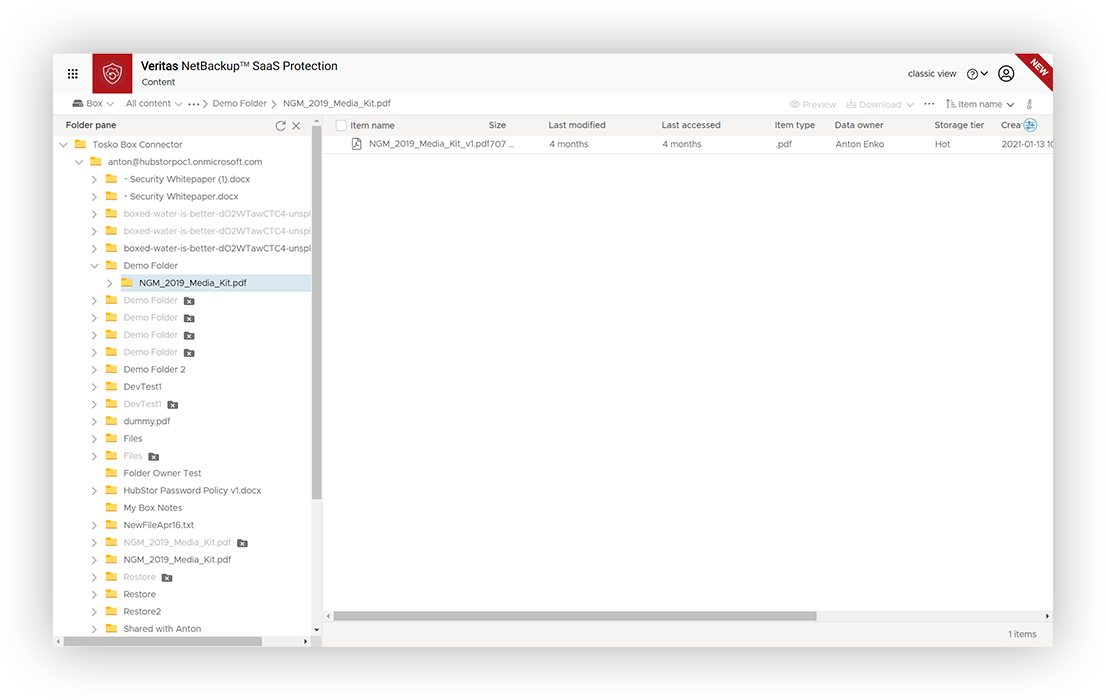Image resolution: width=1106 pixels, height=700 pixels.
Task: Click the folder icon beside dummy.pdf
Action: pyautogui.click(x=111, y=421)
